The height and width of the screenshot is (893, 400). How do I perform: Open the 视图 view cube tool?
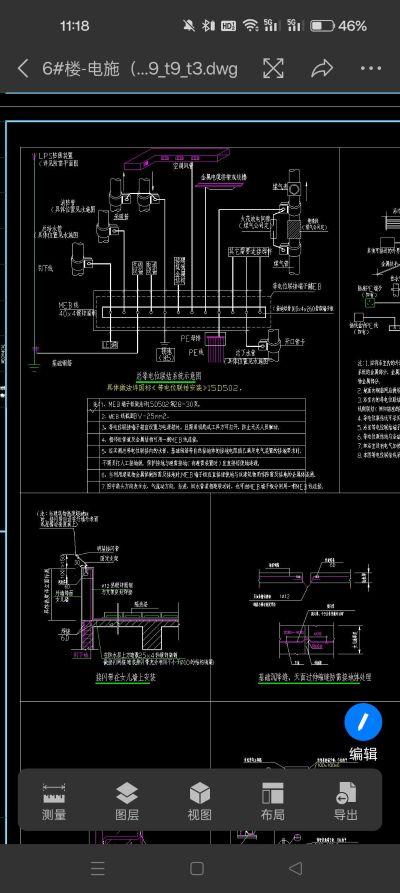200,801
